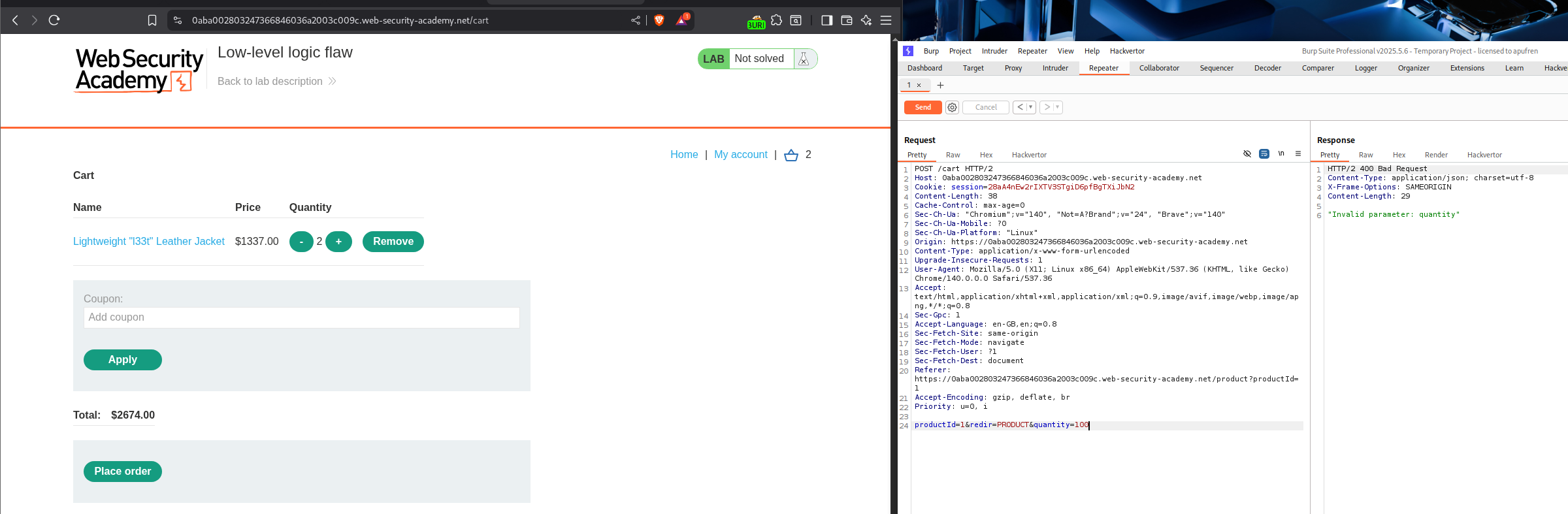Toggle hidden characters eye icon in Request

click(x=1247, y=154)
